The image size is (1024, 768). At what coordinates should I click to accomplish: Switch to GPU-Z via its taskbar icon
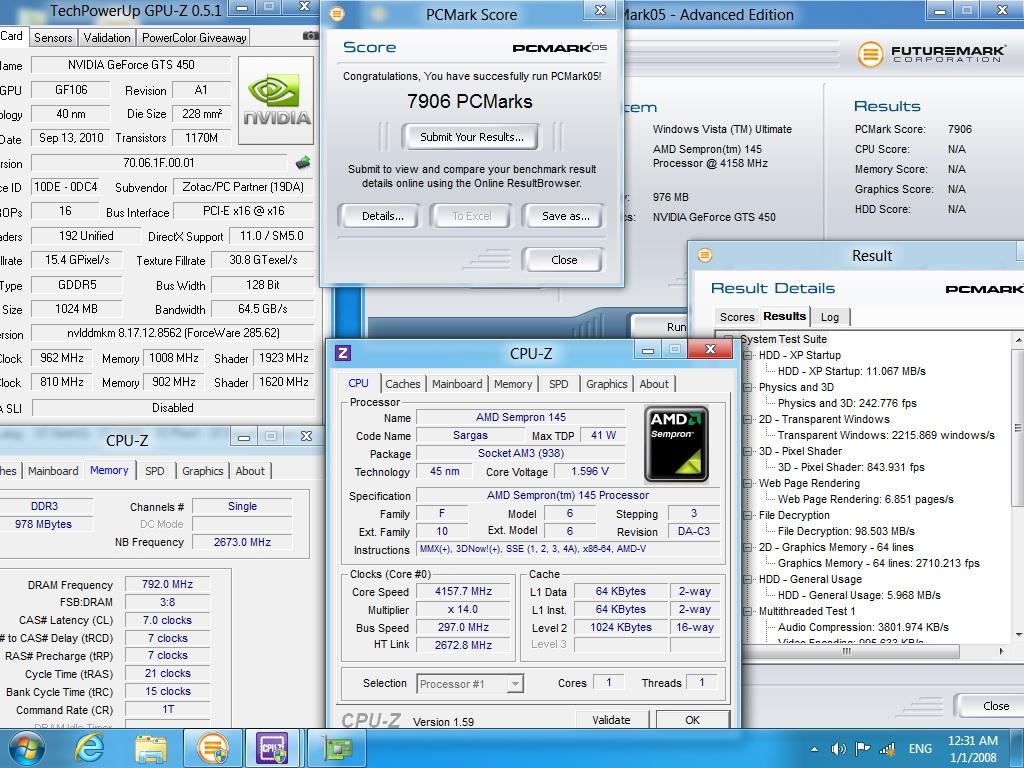pyautogui.click(x=337, y=748)
